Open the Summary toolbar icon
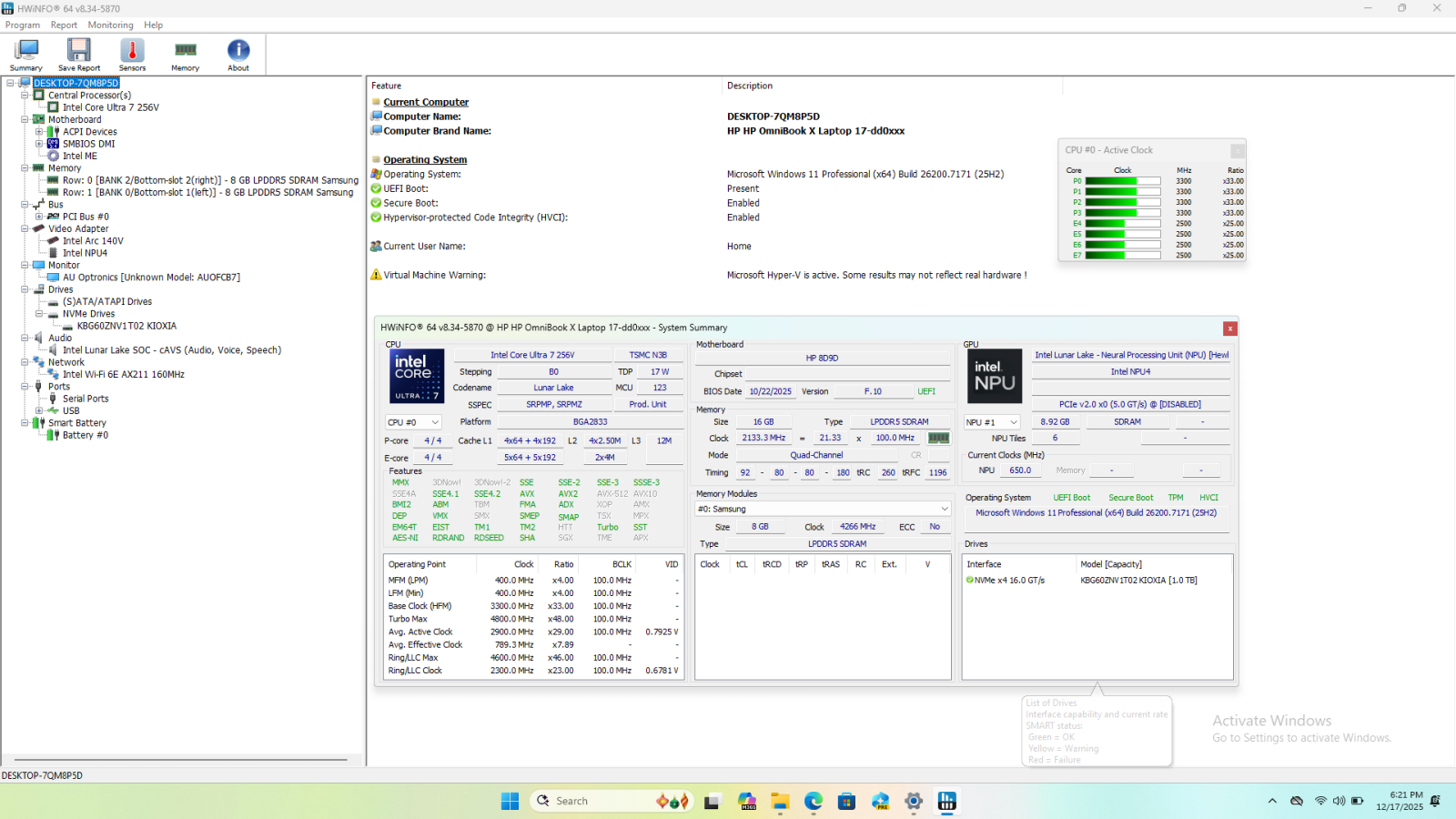Screen dimensions: 1456x819 (x=26, y=55)
